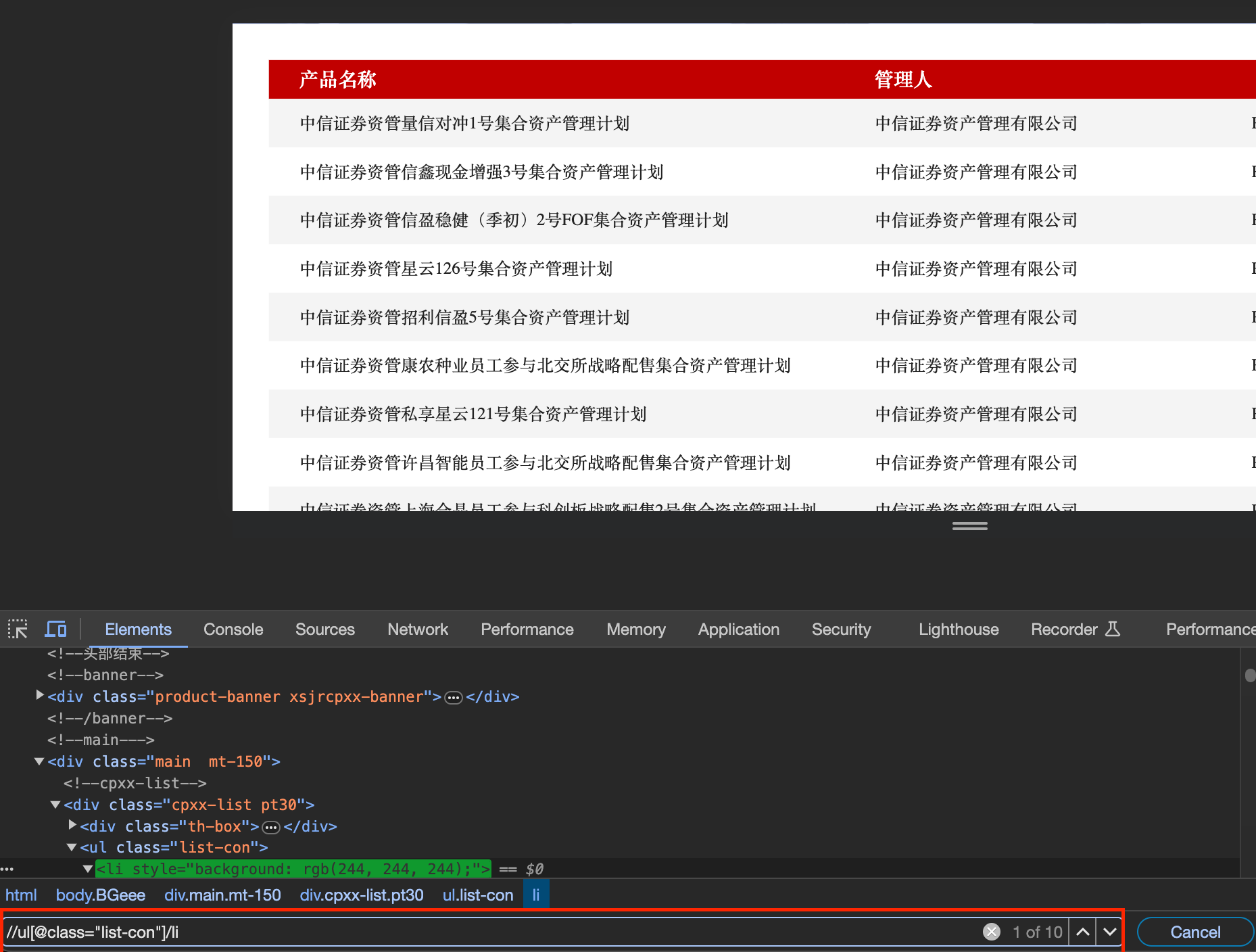1256x952 pixels.
Task: Click the <!--banner--> comment node
Action: (105, 675)
